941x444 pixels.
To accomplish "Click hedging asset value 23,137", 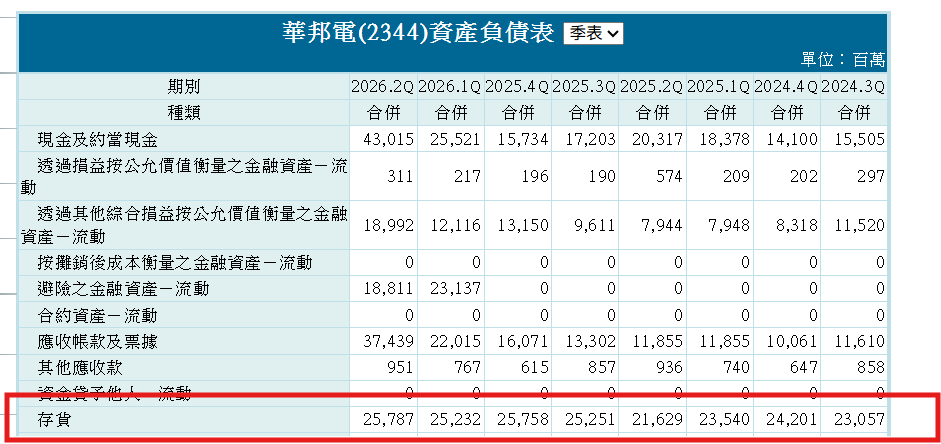I will pos(455,289).
